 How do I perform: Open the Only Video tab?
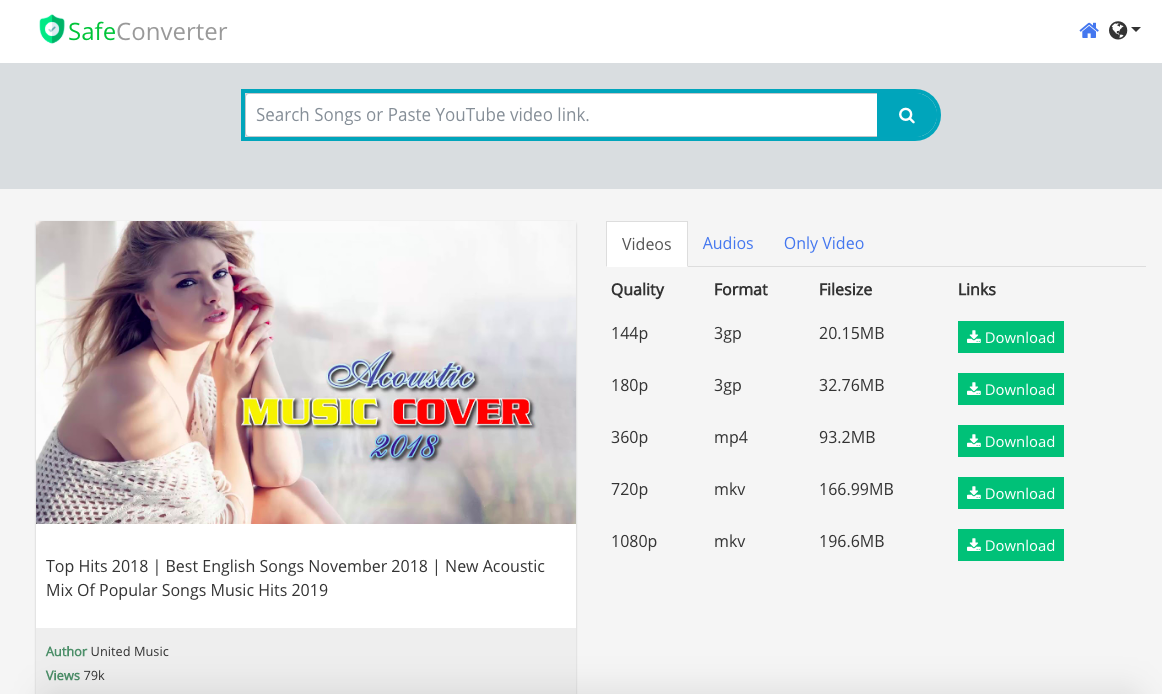point(823,243)
